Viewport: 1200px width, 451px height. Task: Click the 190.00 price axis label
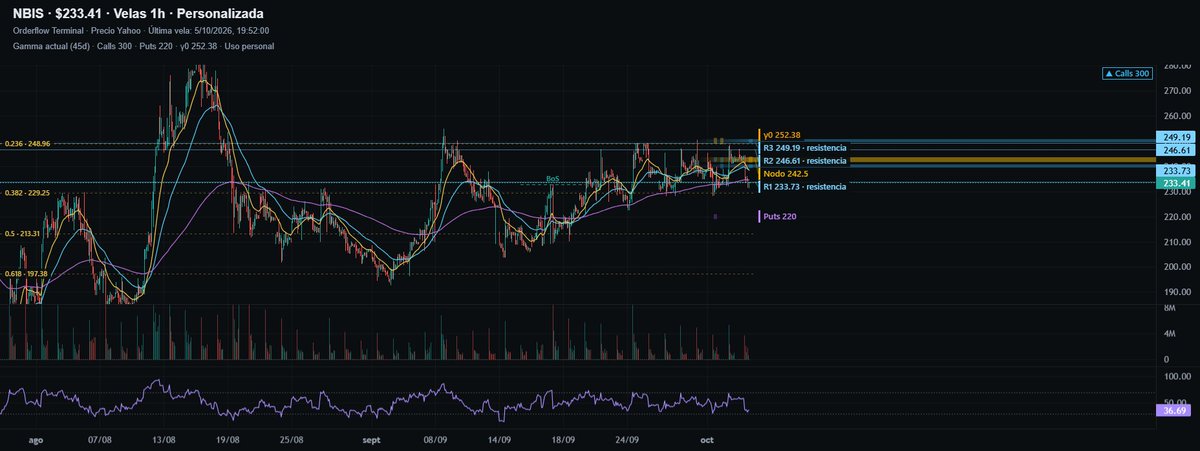pyautogui.click(x=1176, y=292)
